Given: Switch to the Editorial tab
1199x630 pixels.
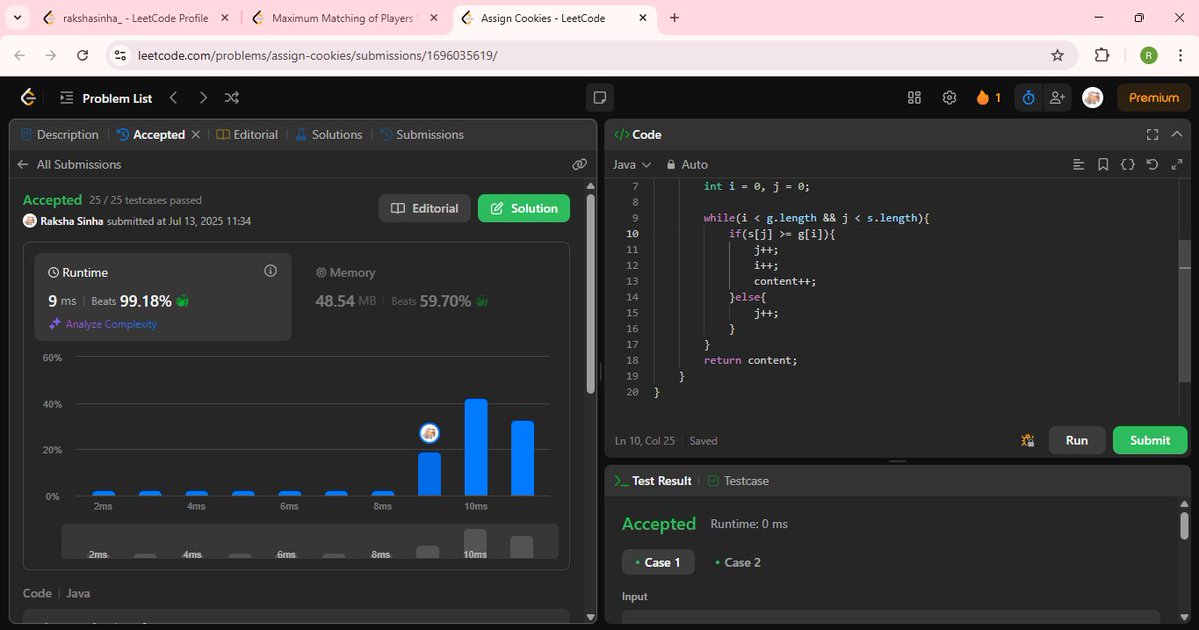Looking at the screenshot, I should 247,135.
